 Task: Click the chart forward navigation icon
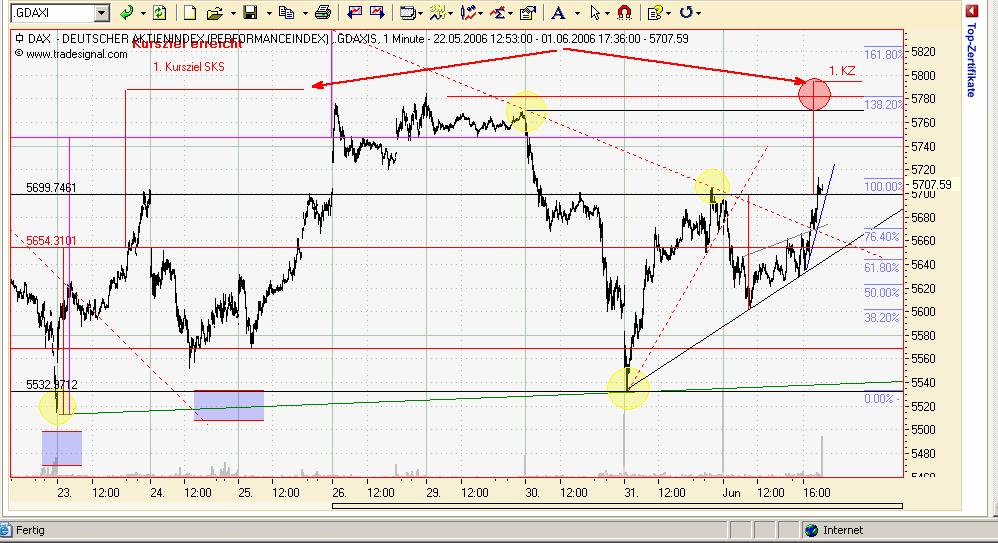(377, 12)
